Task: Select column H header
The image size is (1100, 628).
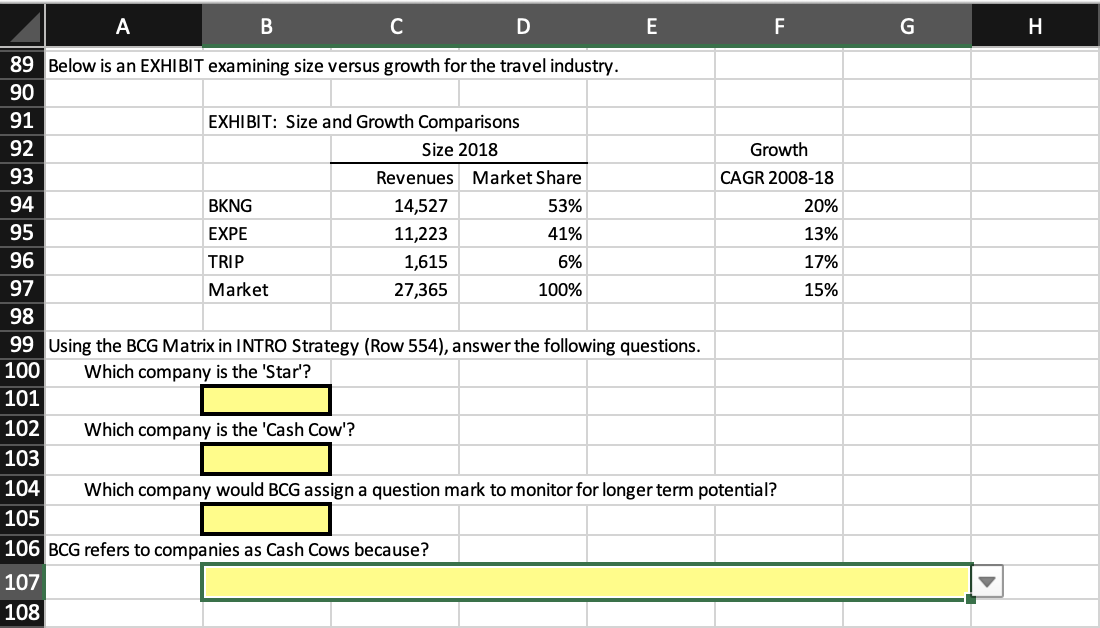Action: (1035, 26)
